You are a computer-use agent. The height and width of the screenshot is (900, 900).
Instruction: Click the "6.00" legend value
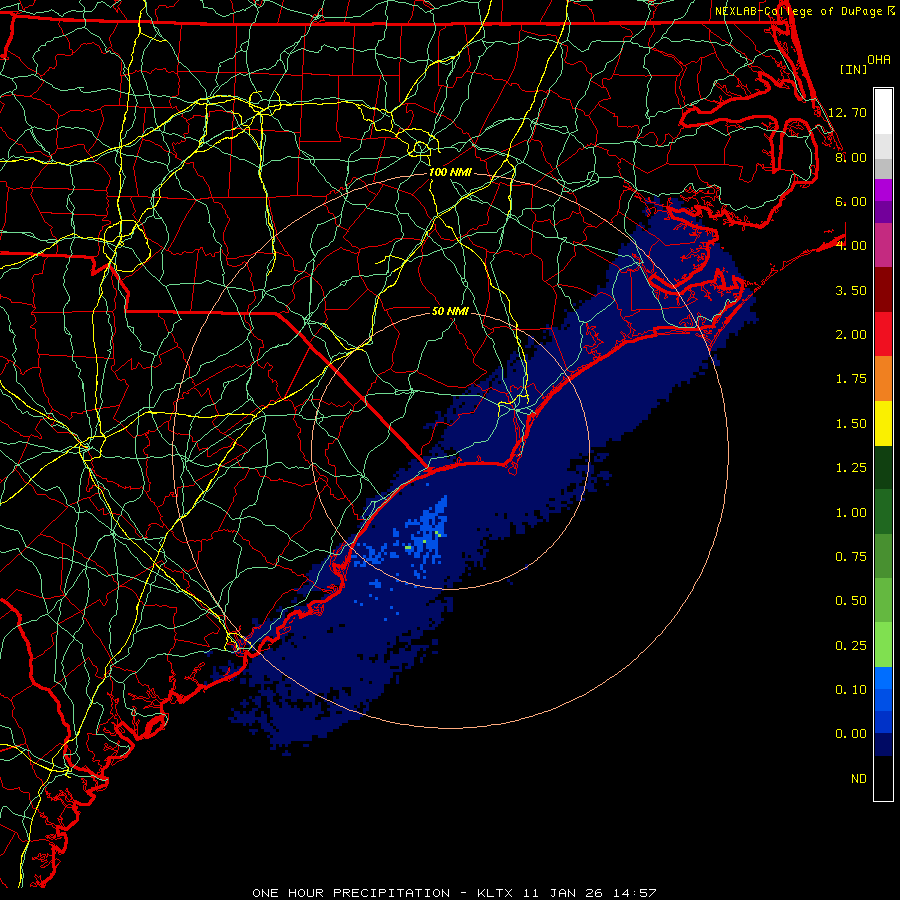[x=851, y=201]
